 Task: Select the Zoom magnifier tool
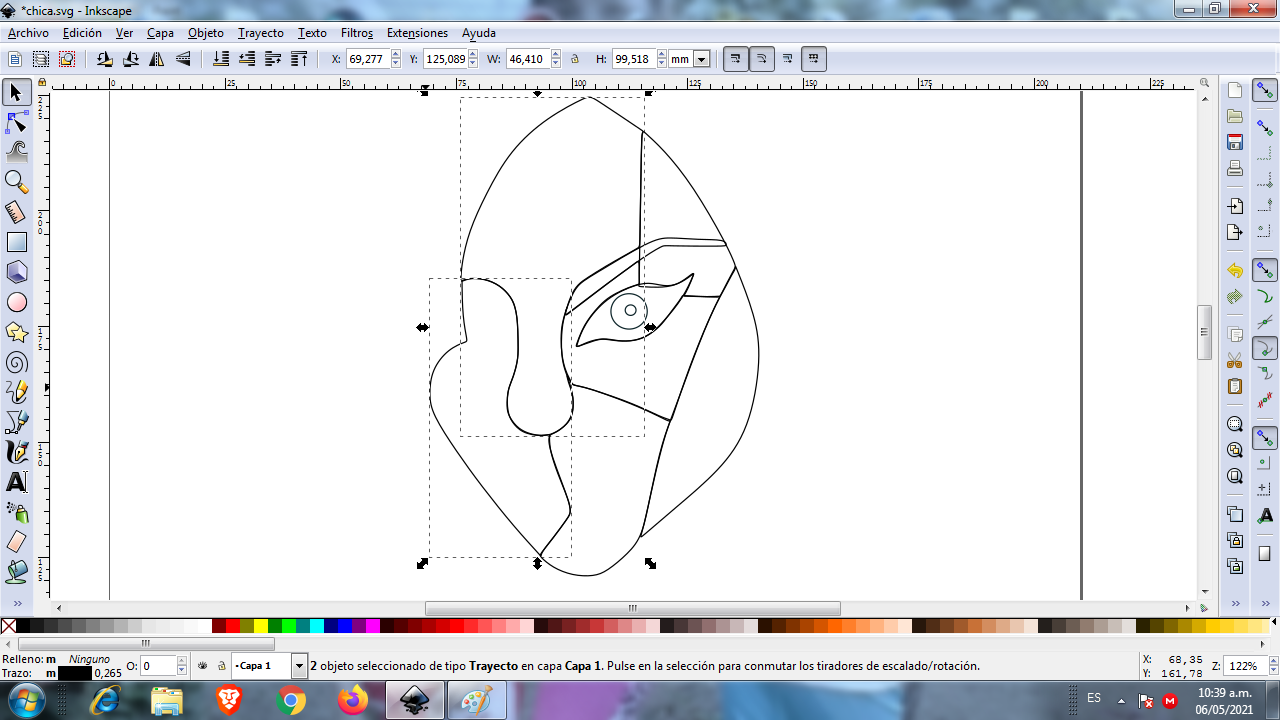pyautogui.click(x=16, y=182)
